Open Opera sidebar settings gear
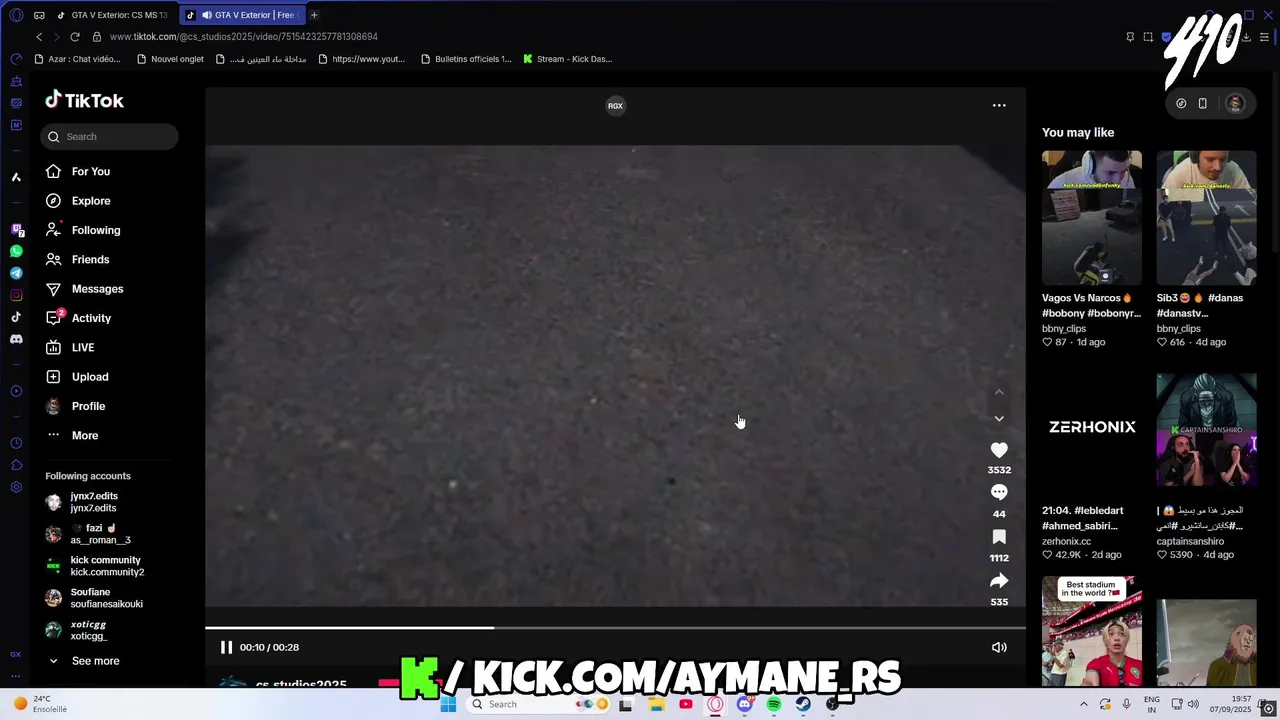1280x720 pixels. pos(16,487)
